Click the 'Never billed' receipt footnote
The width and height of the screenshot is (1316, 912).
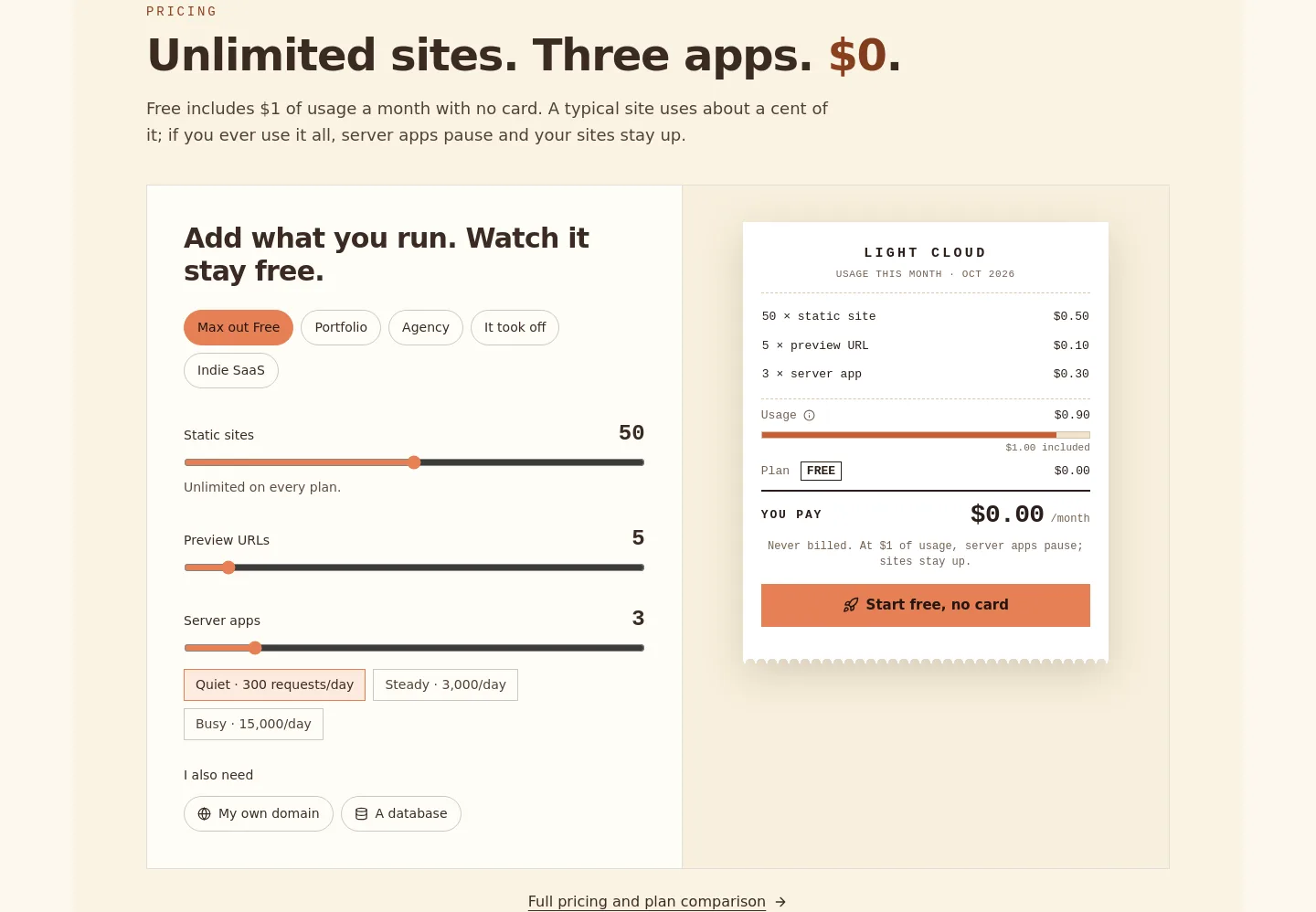(x=926, y=554)
